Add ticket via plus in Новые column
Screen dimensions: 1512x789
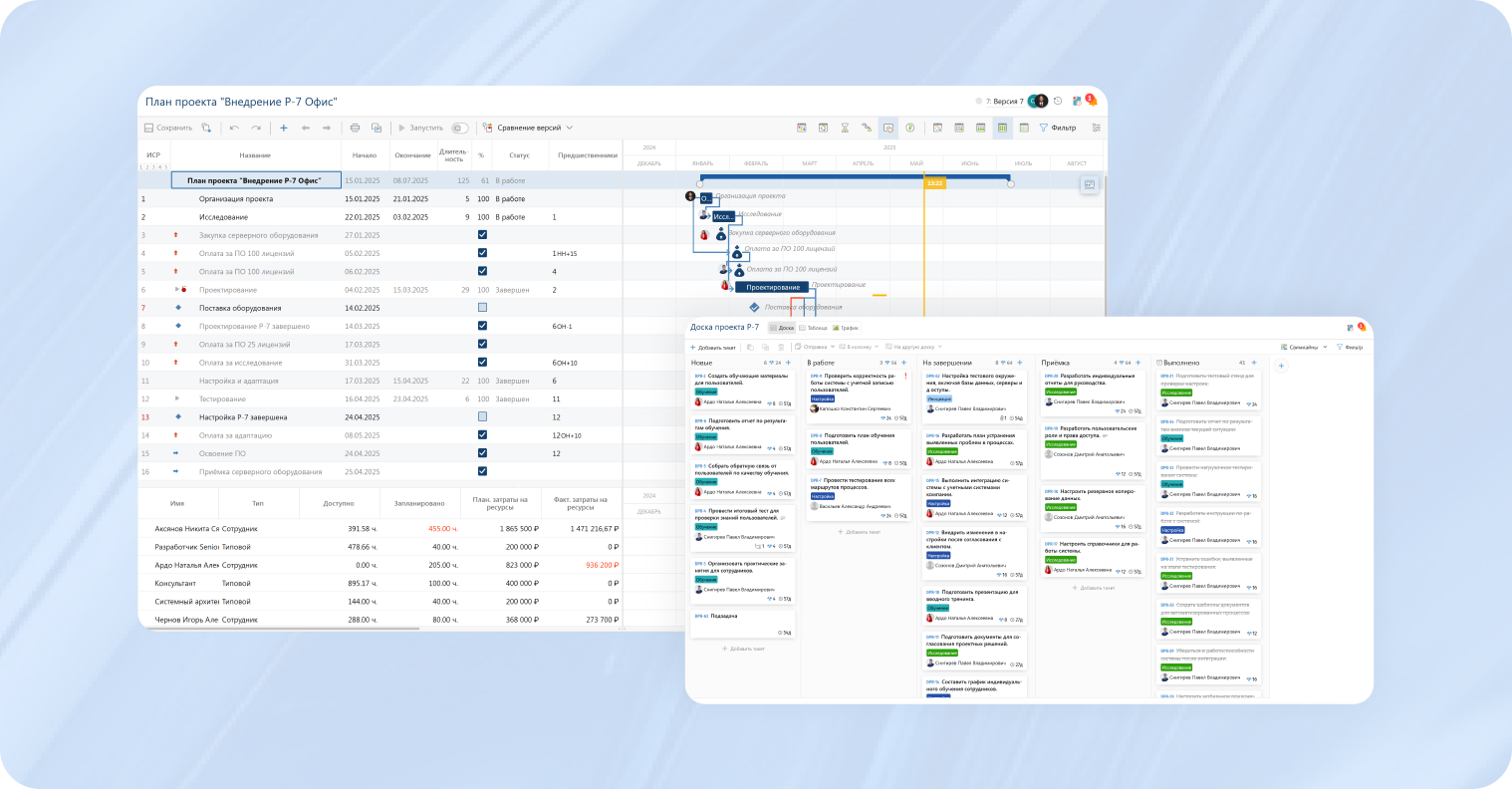[x=789, y=363]
